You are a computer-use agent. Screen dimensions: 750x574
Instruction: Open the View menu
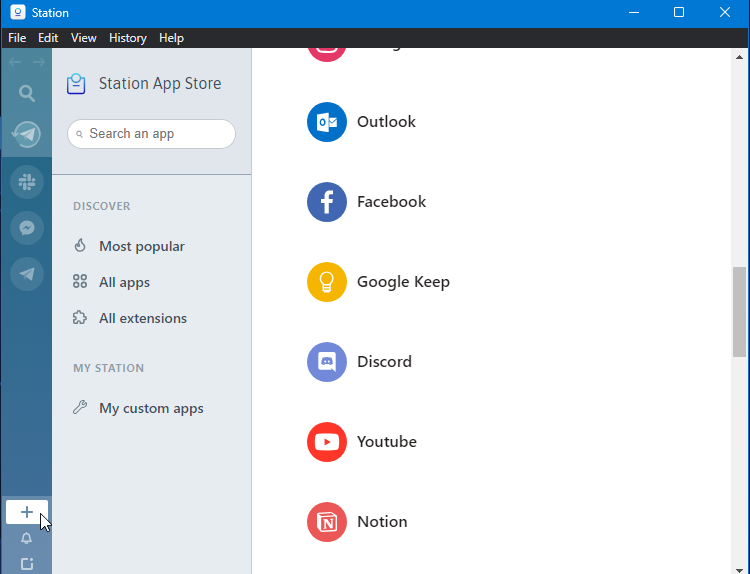pyautogui.click(x=84, y=38)
